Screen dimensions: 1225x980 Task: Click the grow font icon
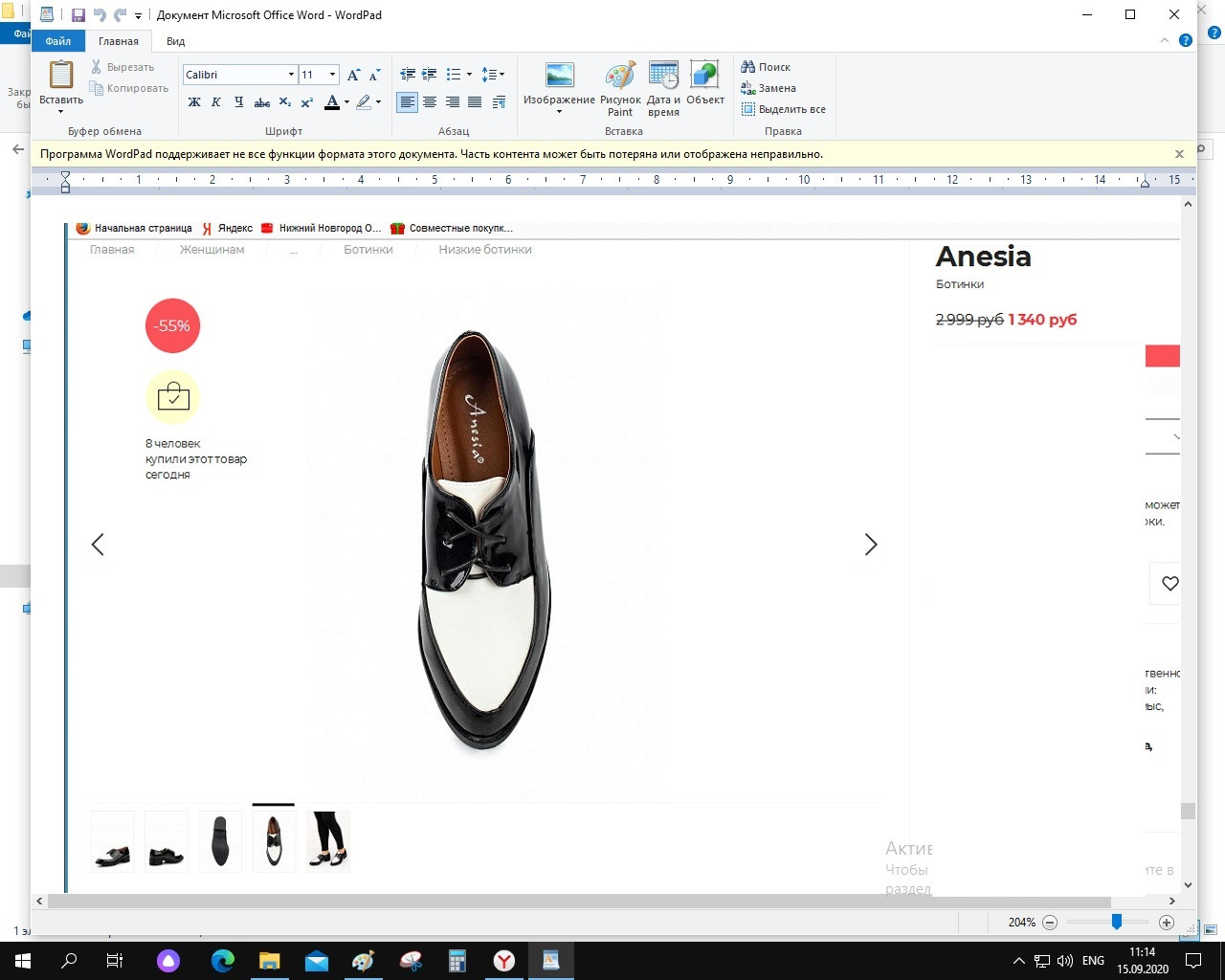[x=353, y=75]
